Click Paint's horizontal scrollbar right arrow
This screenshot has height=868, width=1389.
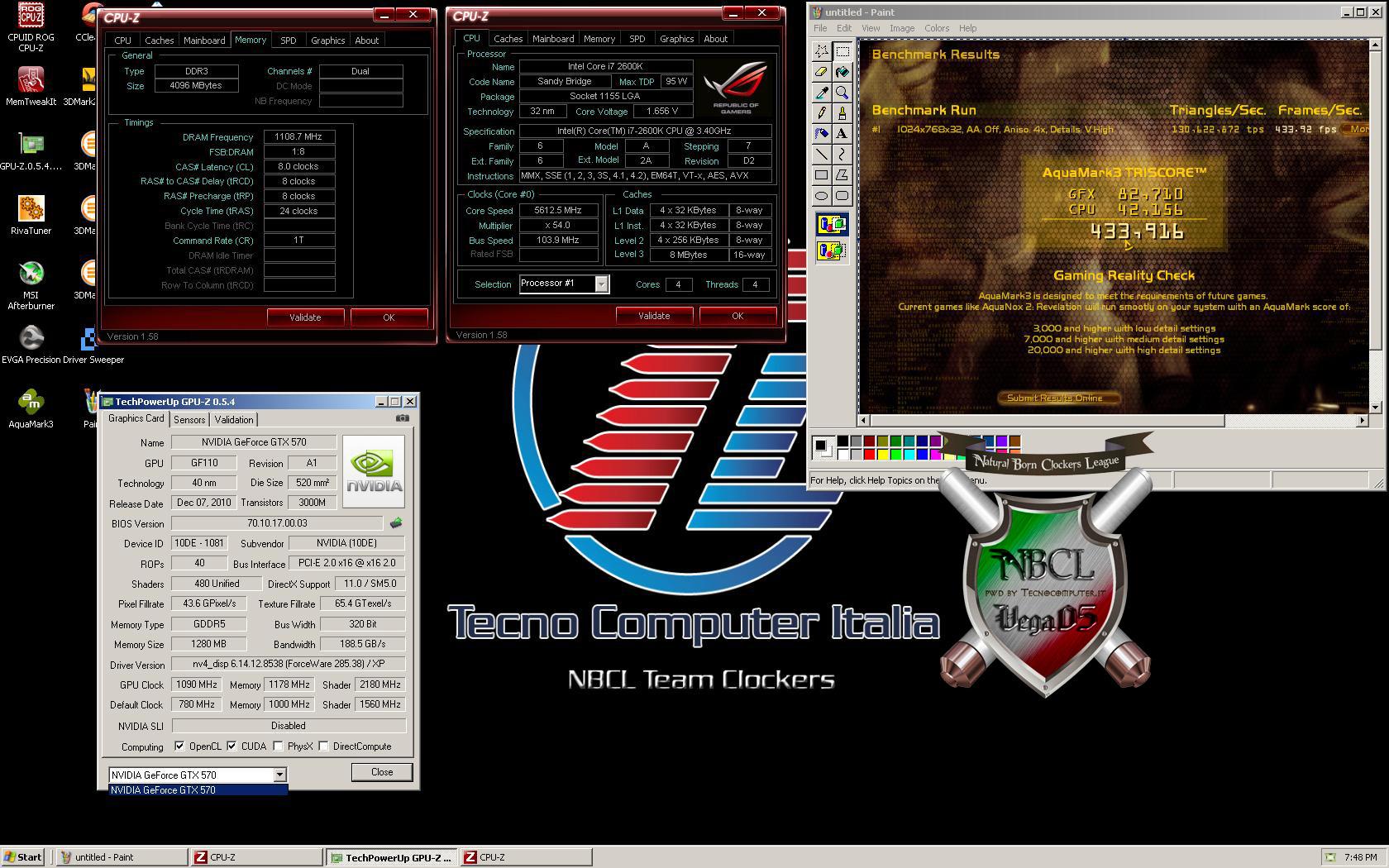click(1362, 421)
